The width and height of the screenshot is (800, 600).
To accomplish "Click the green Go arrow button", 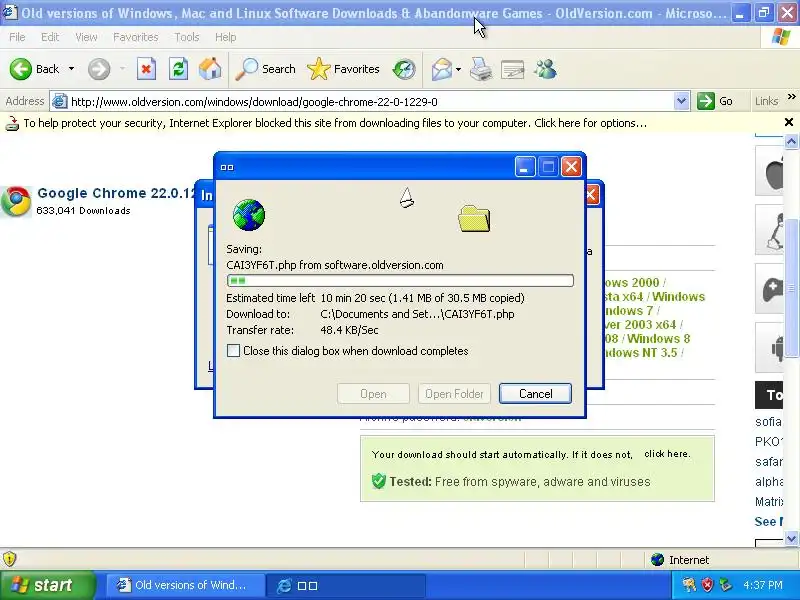I will pyautogui.click(x=706, y=101).
